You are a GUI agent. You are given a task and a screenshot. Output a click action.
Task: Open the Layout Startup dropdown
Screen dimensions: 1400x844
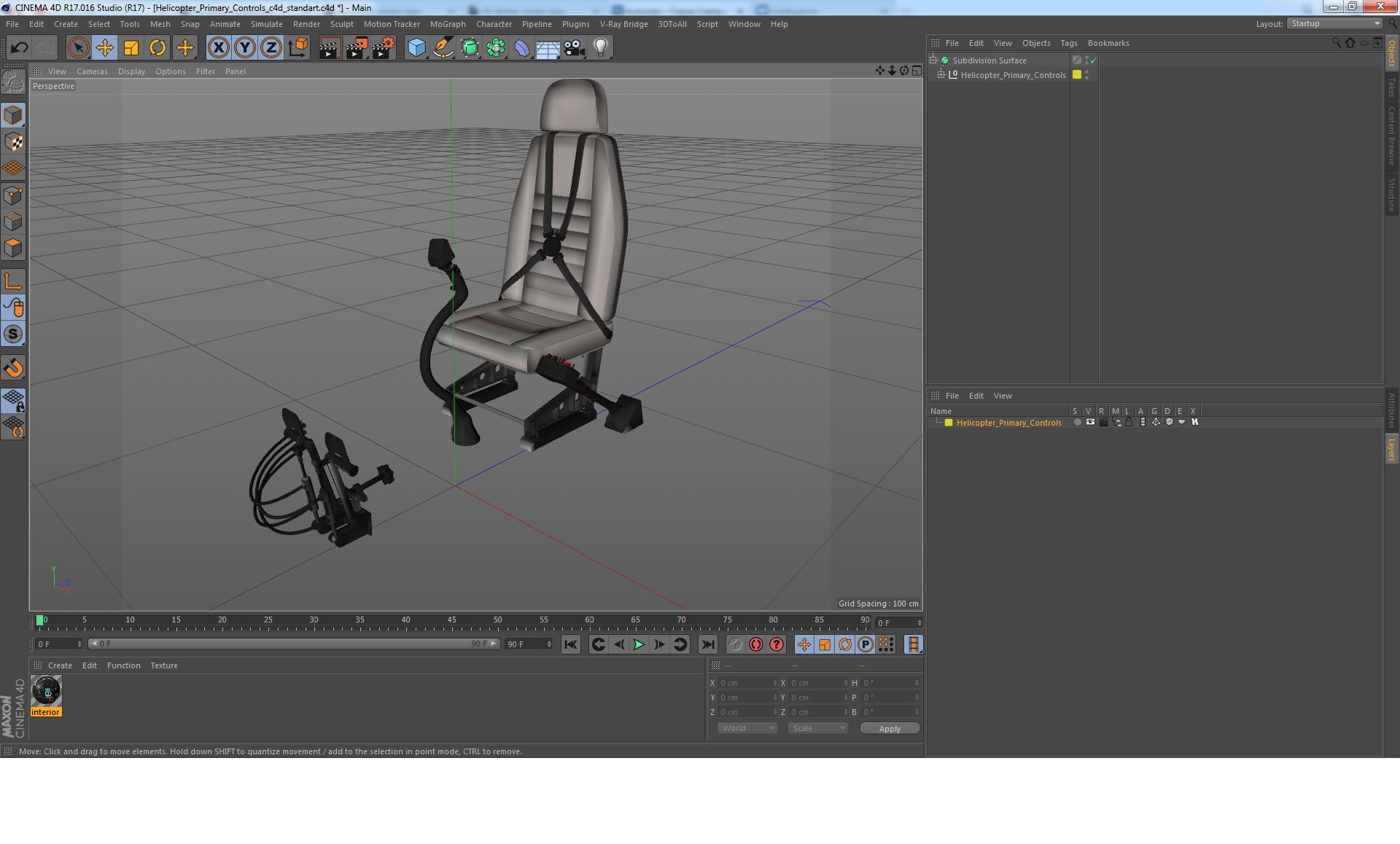pyautogui.click(x=1335, y=24)
